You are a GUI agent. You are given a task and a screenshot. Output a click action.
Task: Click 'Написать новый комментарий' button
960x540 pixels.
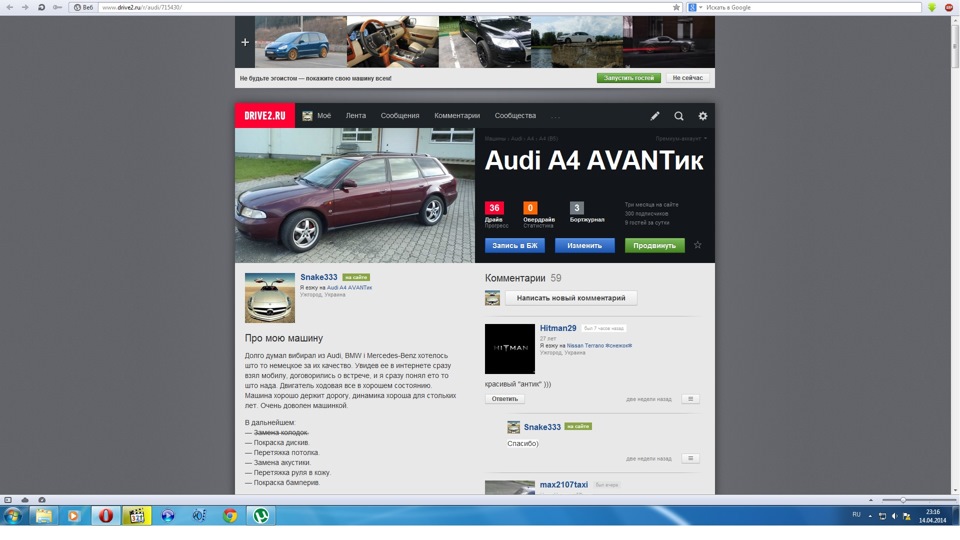571,298
